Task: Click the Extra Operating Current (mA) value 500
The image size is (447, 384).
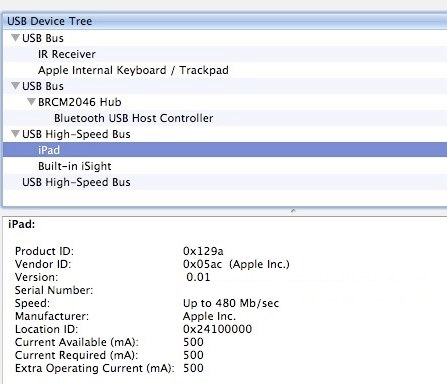Action: pos(193,368)
